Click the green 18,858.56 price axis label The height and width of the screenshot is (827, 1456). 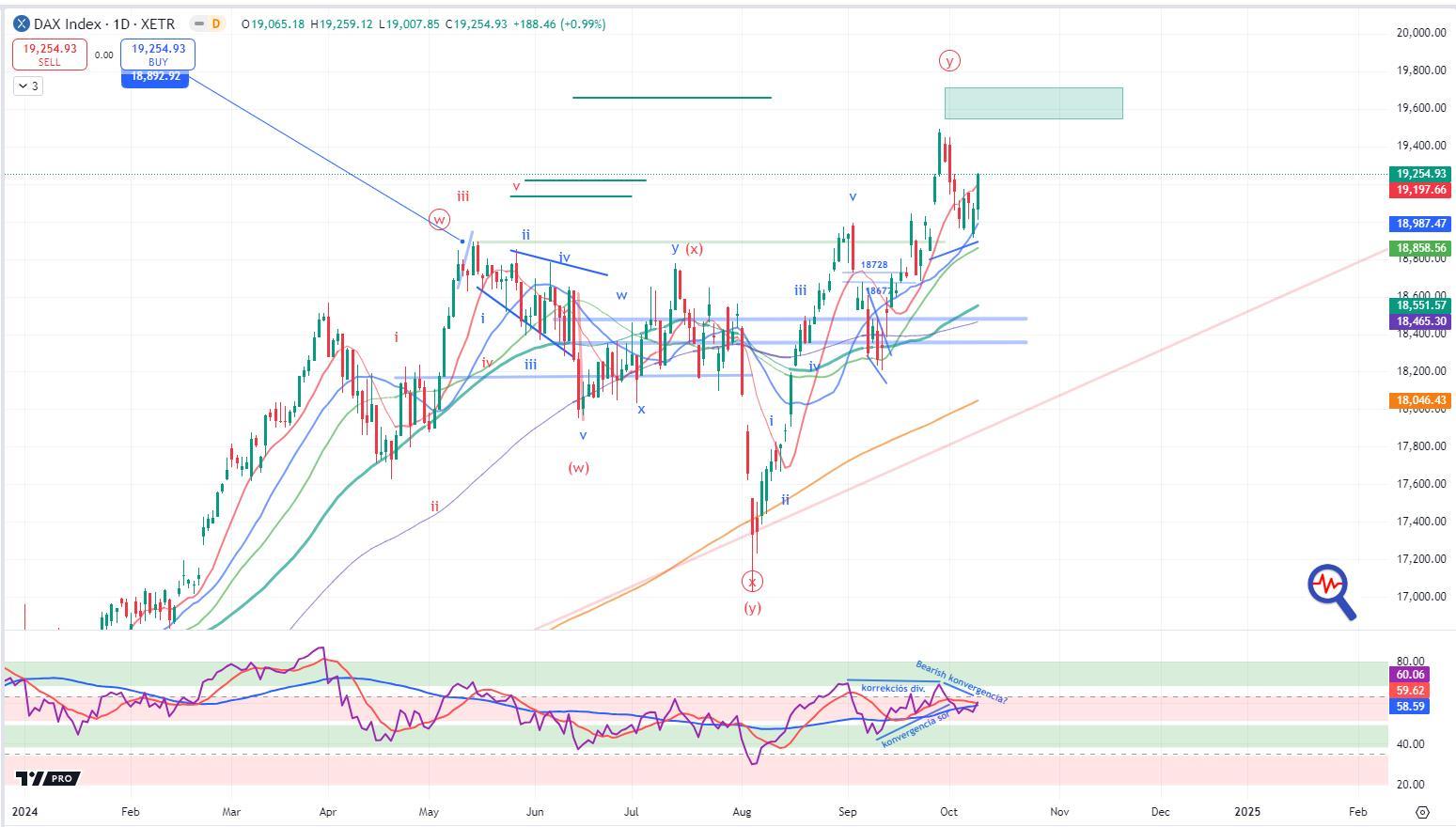1420,248
